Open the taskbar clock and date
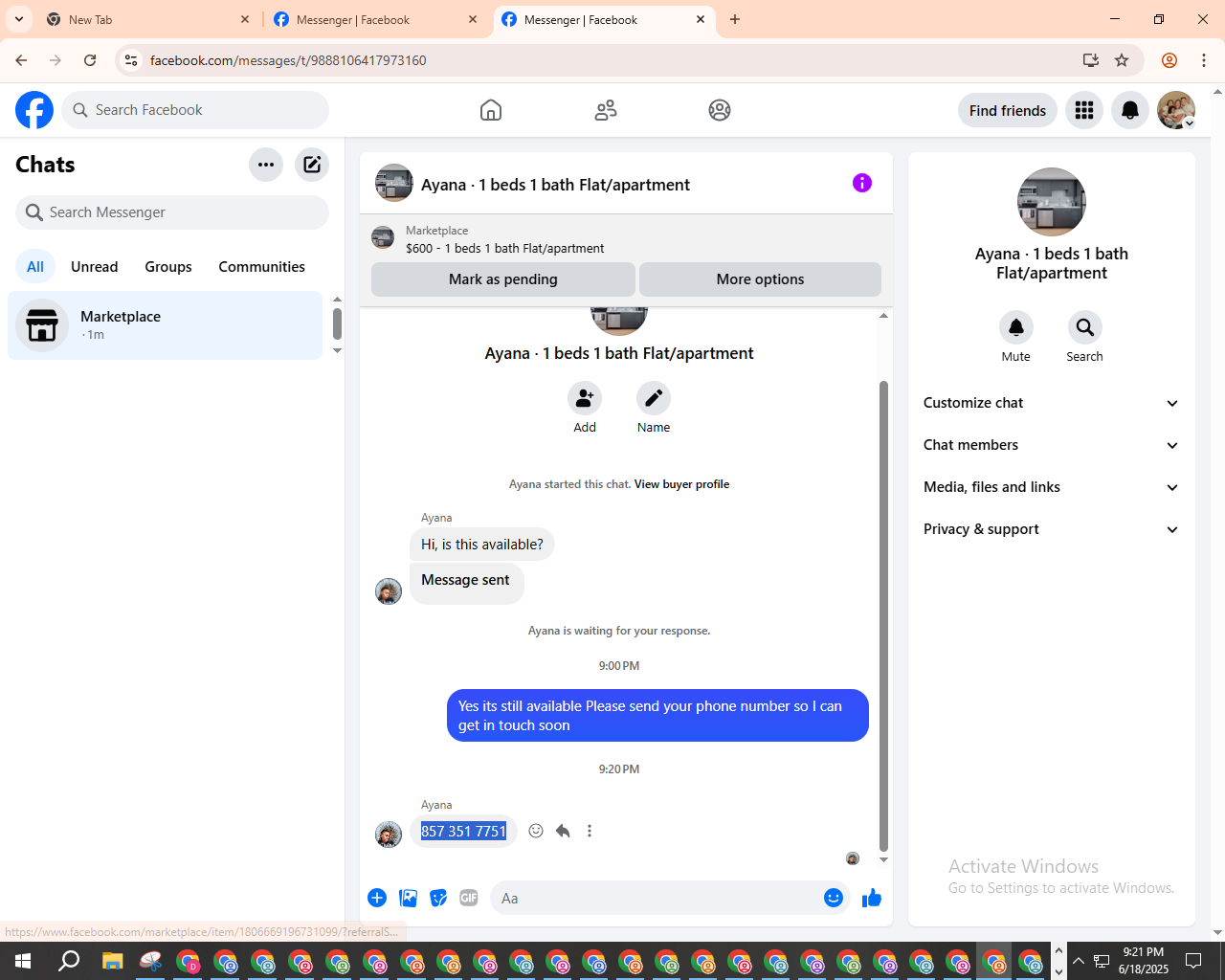The height and width of the screenshot is (980, 1225). (1144, 961)
